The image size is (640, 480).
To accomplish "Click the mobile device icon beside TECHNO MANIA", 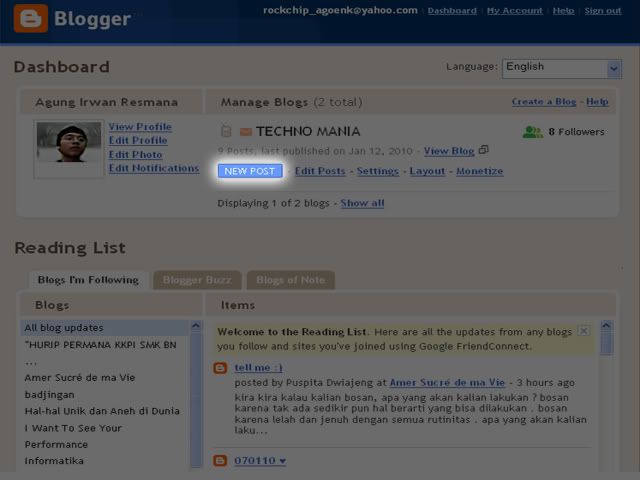I will (x=226, y=131).
